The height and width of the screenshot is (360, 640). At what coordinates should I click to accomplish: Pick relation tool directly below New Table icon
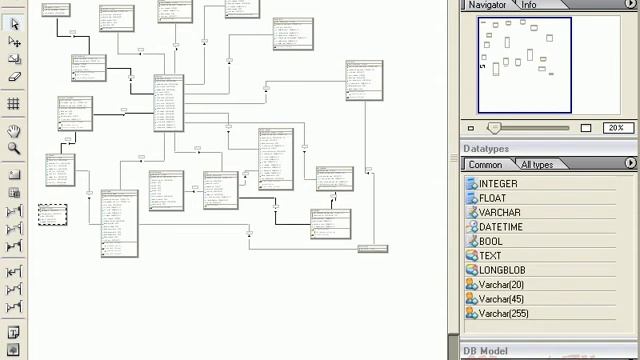[x=14, y=211]
